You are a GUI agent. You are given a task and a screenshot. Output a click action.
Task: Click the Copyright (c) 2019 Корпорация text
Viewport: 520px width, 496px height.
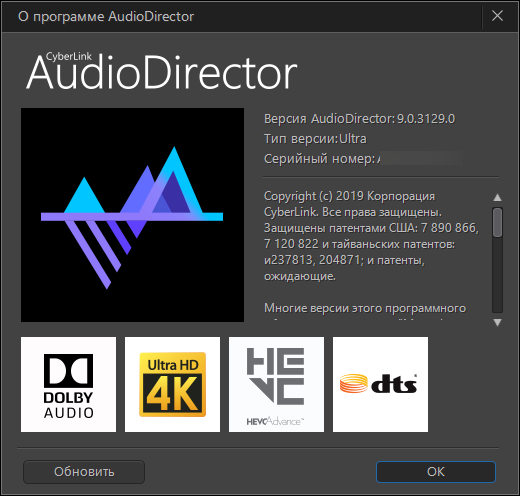coord(349,196)
